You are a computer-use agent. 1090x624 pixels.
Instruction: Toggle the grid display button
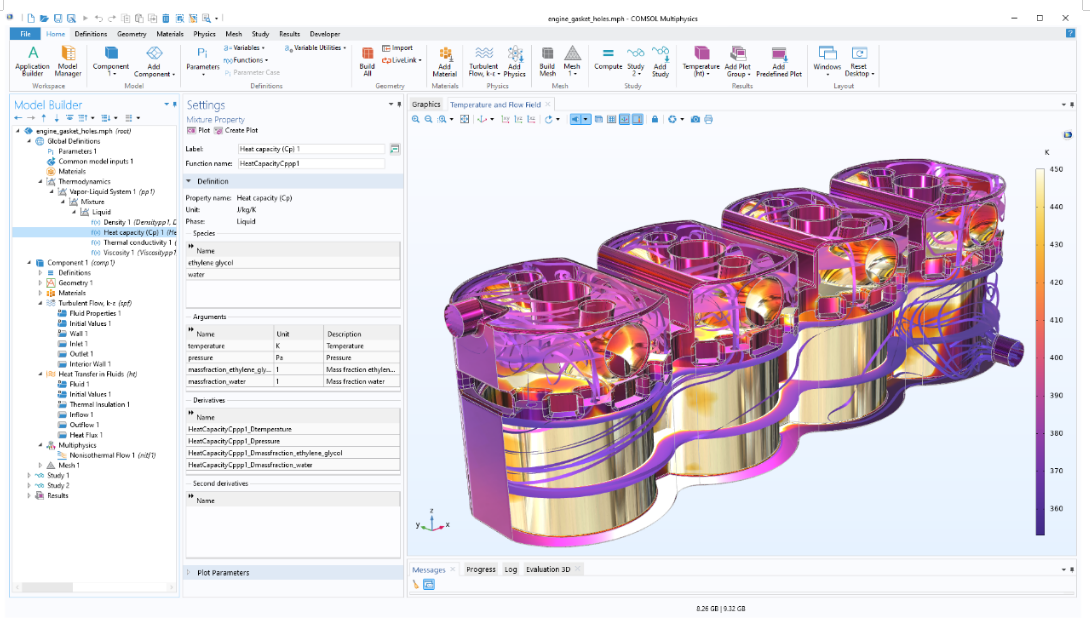pyautogui.click(x=612, y=120)
